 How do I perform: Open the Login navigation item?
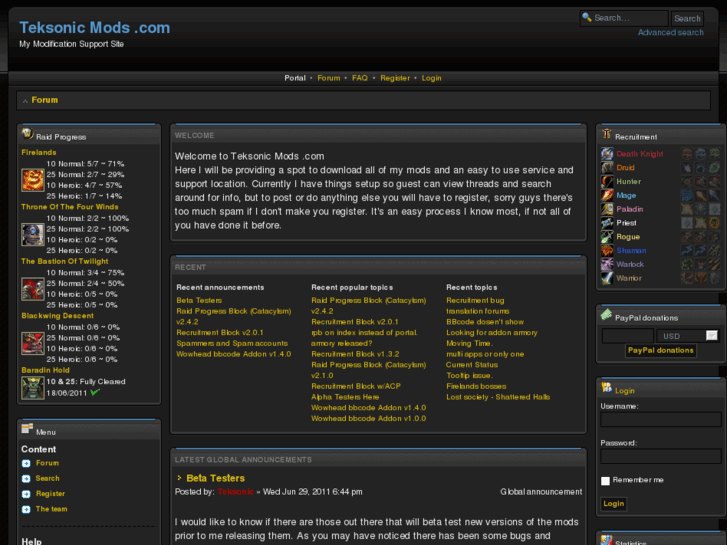431,78
